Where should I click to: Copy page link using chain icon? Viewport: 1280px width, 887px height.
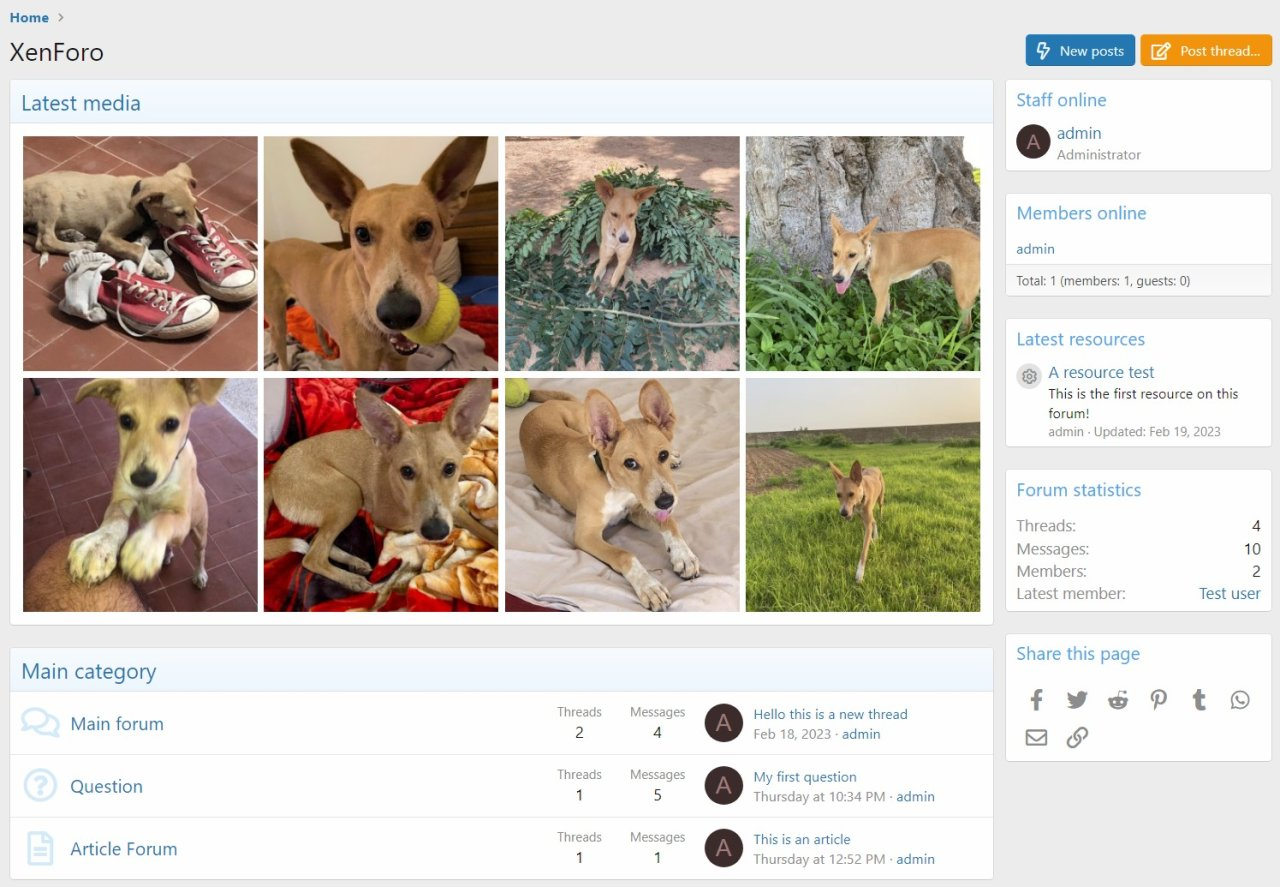[x=1077, y=738]
